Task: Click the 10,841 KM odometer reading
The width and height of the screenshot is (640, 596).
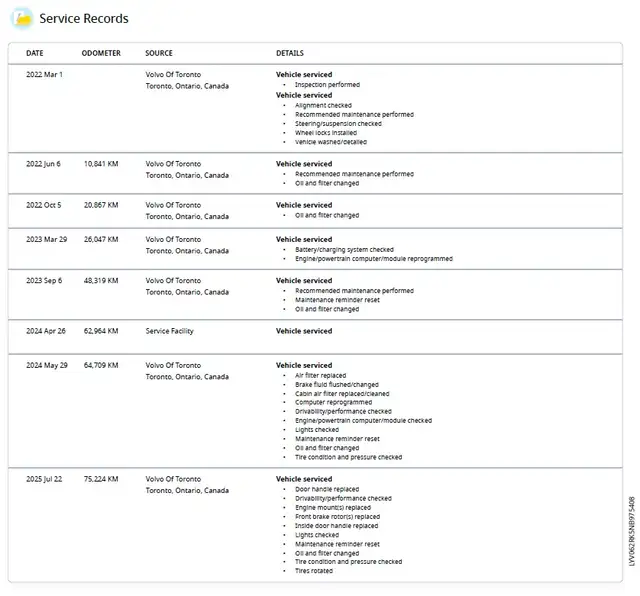Action: click(101, 164)
